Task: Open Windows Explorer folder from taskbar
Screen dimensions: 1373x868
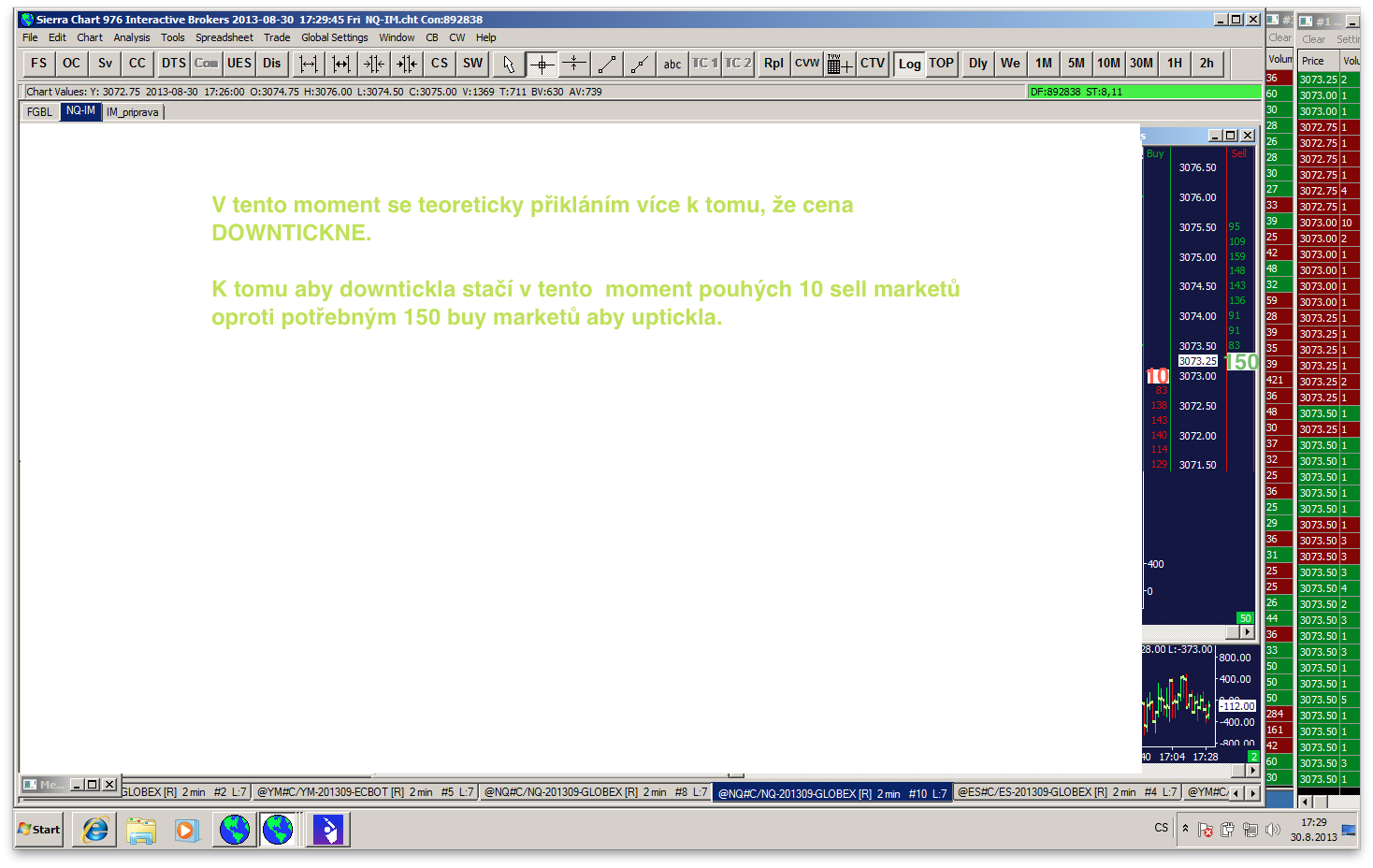Action: (141, 830)
